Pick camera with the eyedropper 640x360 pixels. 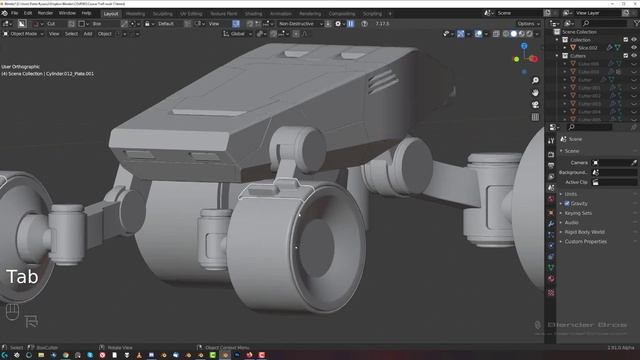(634, 162)
